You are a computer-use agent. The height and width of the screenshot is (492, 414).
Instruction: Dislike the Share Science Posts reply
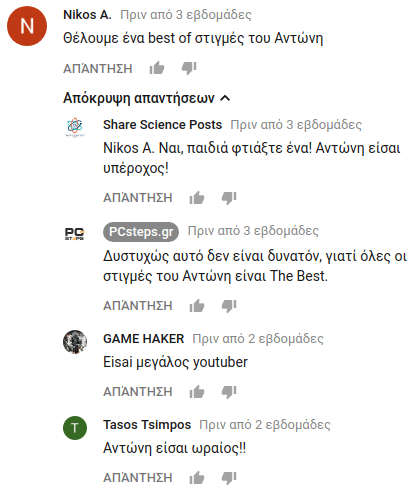coord(229,198)
